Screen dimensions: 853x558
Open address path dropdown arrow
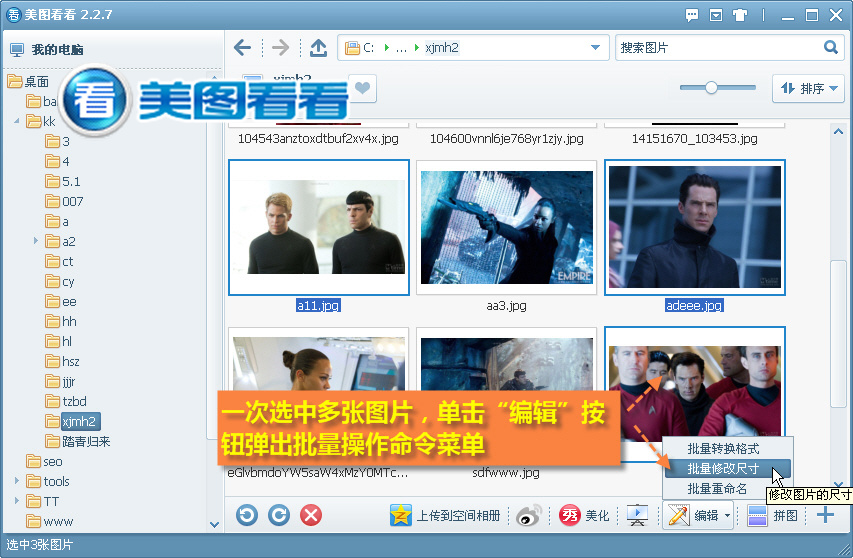tap(596, 48)
